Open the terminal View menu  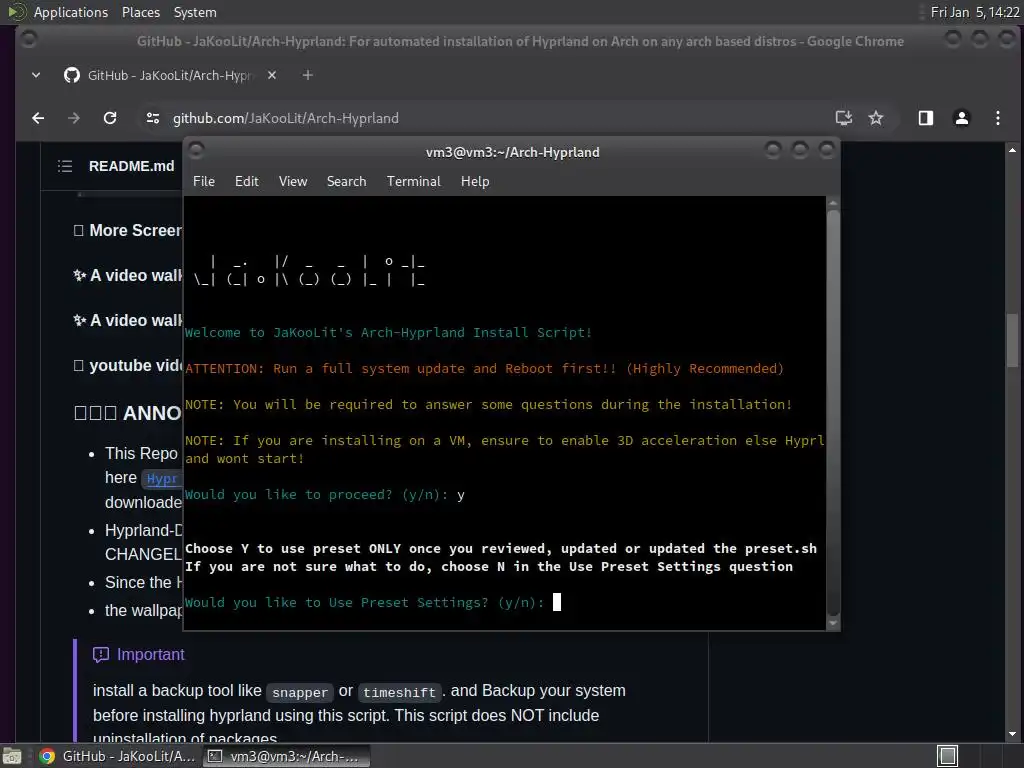(293, 182)
